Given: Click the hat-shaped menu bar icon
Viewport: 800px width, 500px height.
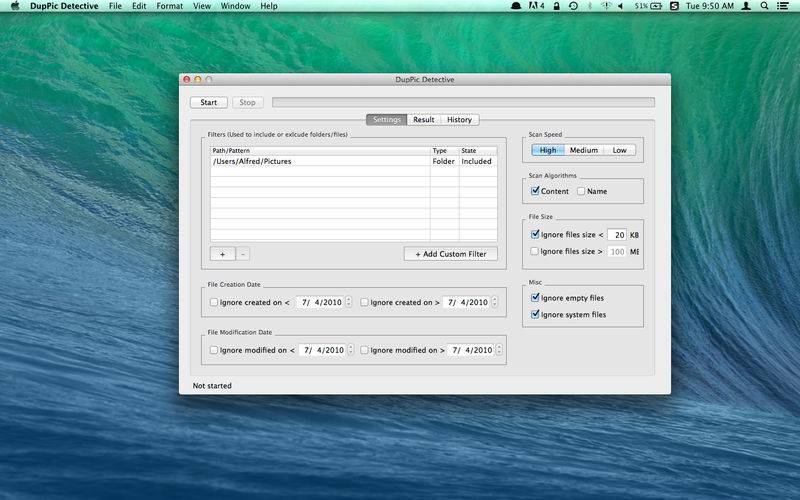Looking at the screenshot, I should point(516,6).
